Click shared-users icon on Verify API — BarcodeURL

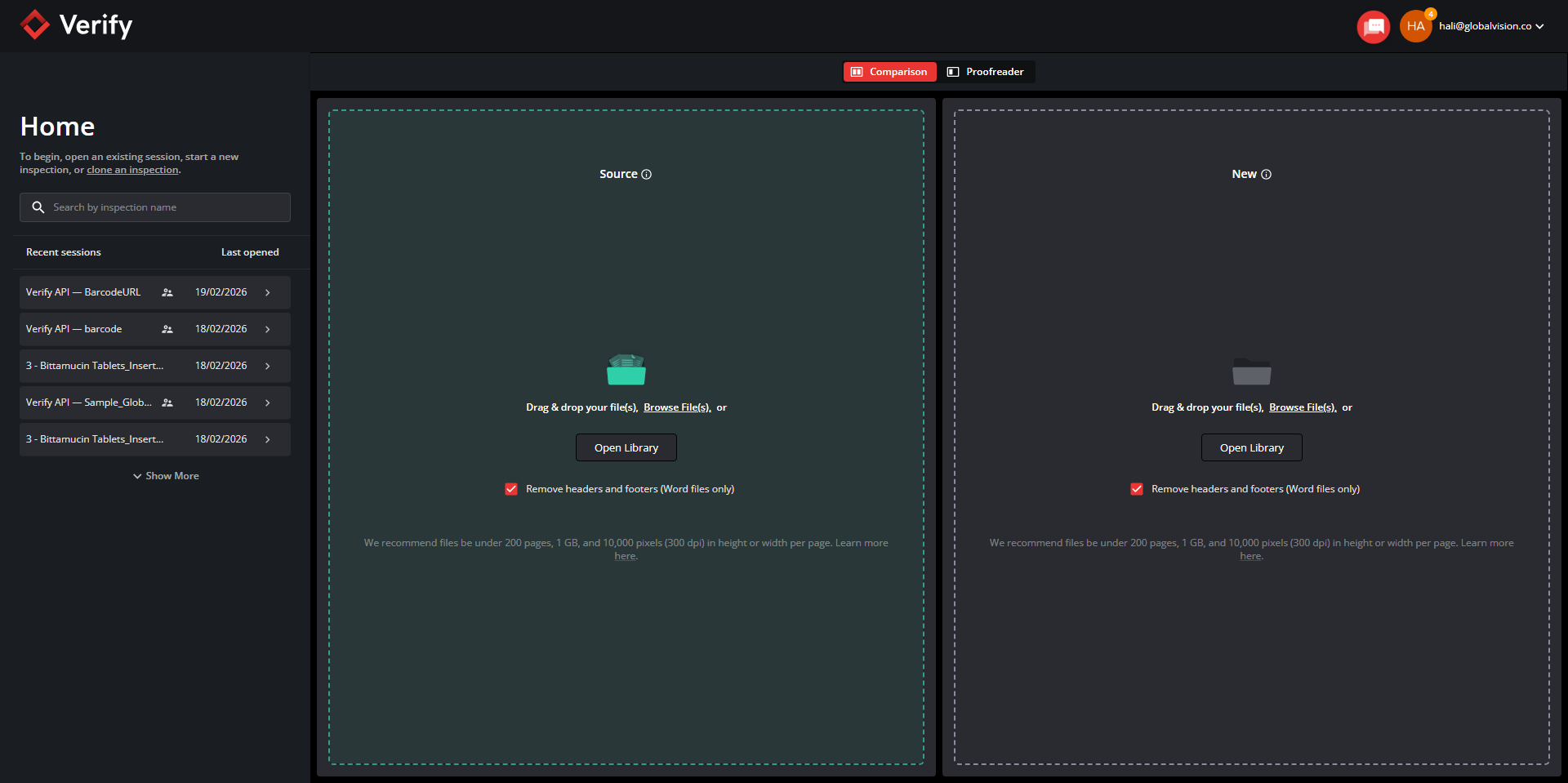(x=167, y=292)
